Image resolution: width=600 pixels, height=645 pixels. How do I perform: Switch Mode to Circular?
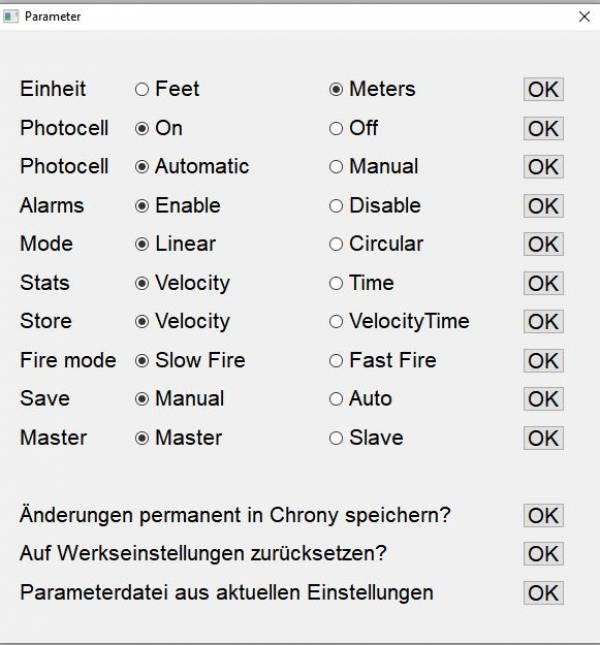336,244
